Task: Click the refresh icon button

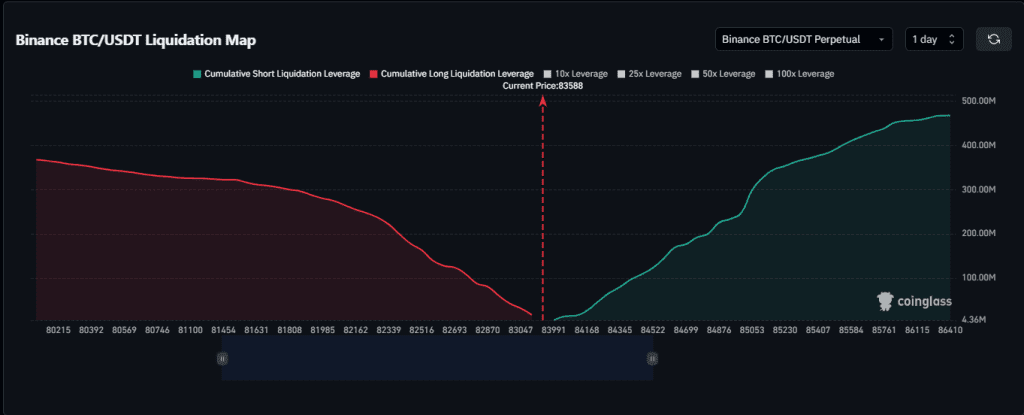Action: click(993, 39)
